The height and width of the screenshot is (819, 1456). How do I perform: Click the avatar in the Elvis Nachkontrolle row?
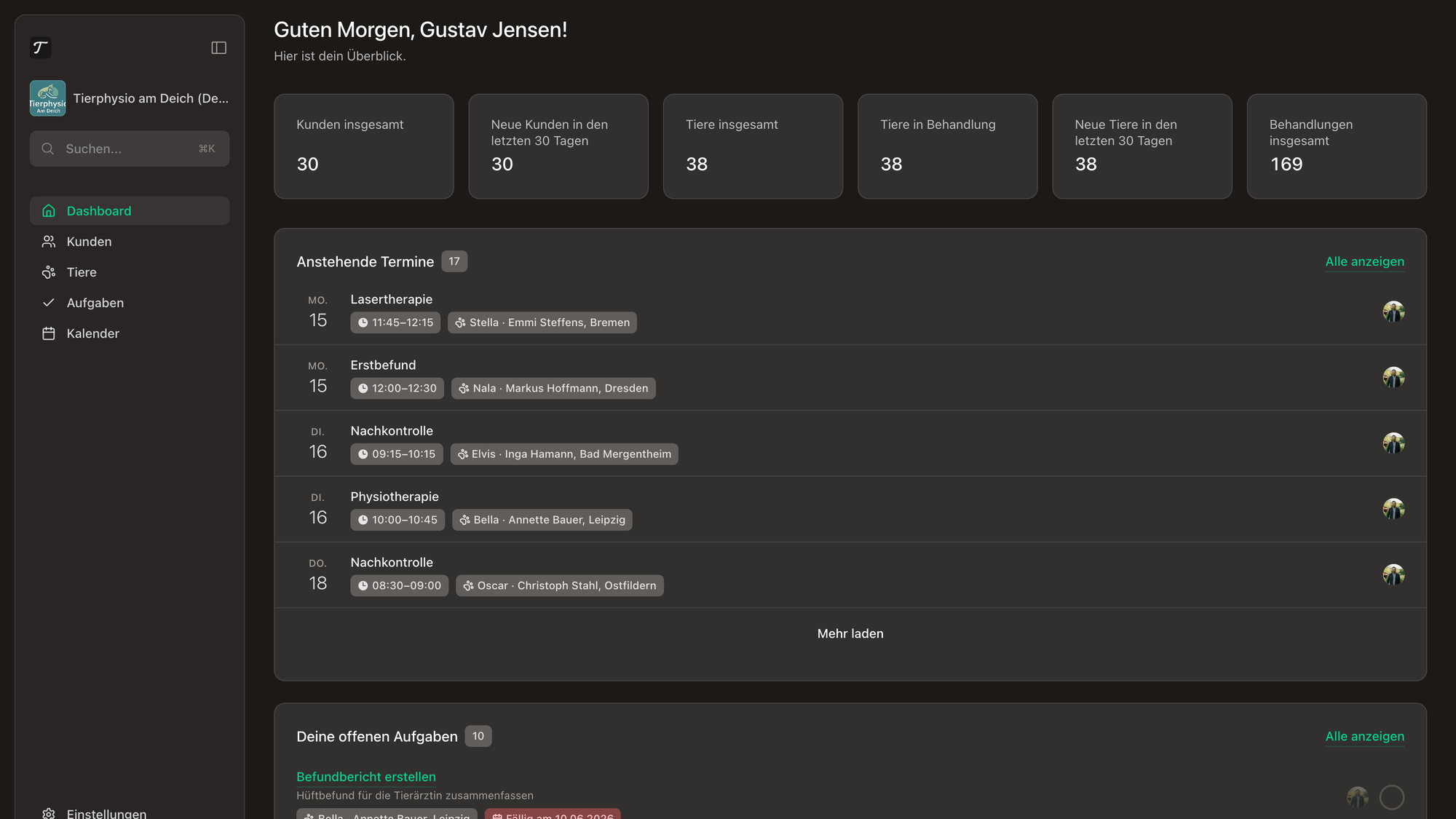coord(1393,443)
